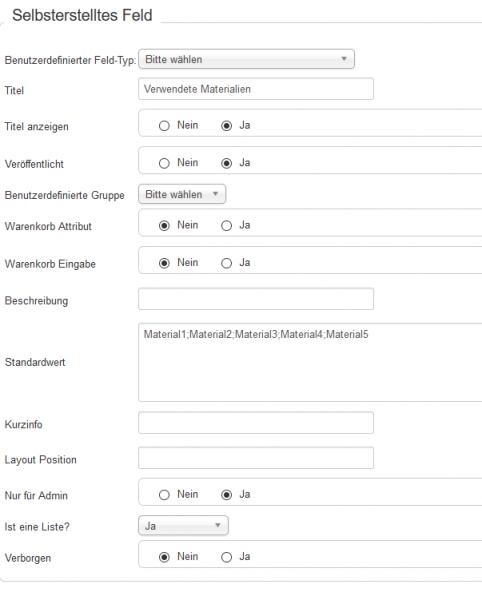Open the Benutzerdefinierter Feld-Typ dropdown
This screenshot has width=482, height=600.
click(x=246, y=59)
